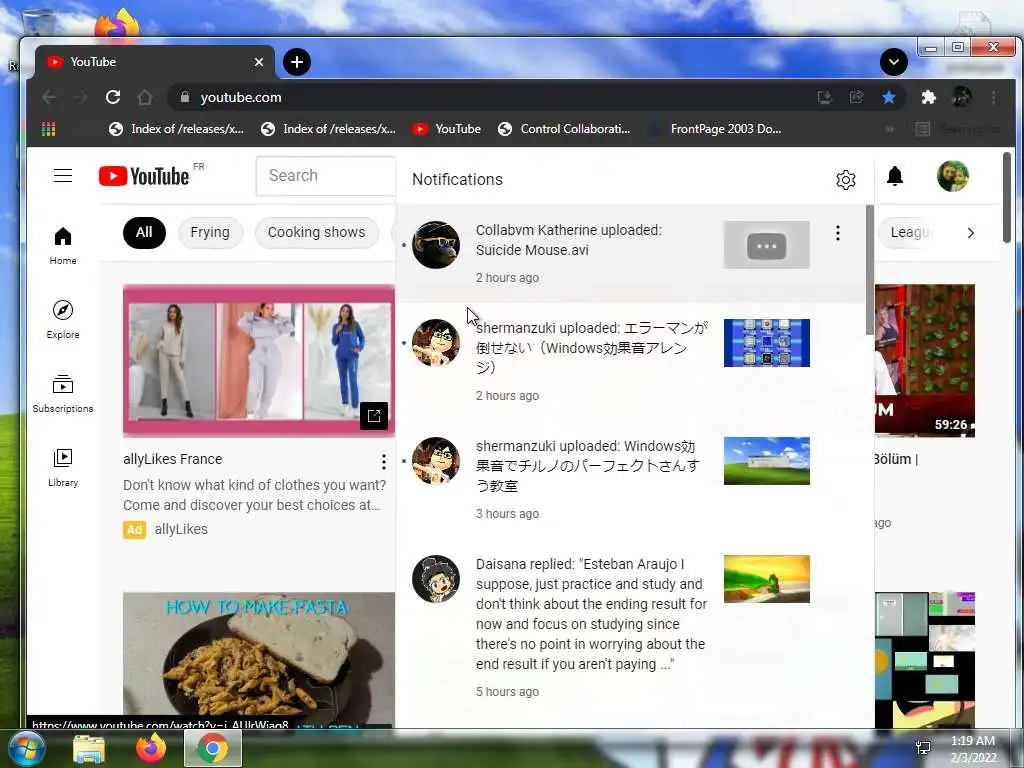1024x768 pixels.
Task: Open the YouTube hamburger guide menu
Action: (63, 176)
